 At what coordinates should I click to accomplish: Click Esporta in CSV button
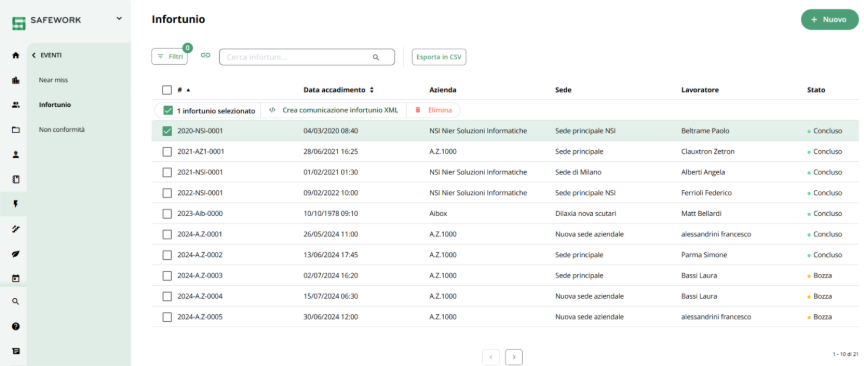click(439, 57)
